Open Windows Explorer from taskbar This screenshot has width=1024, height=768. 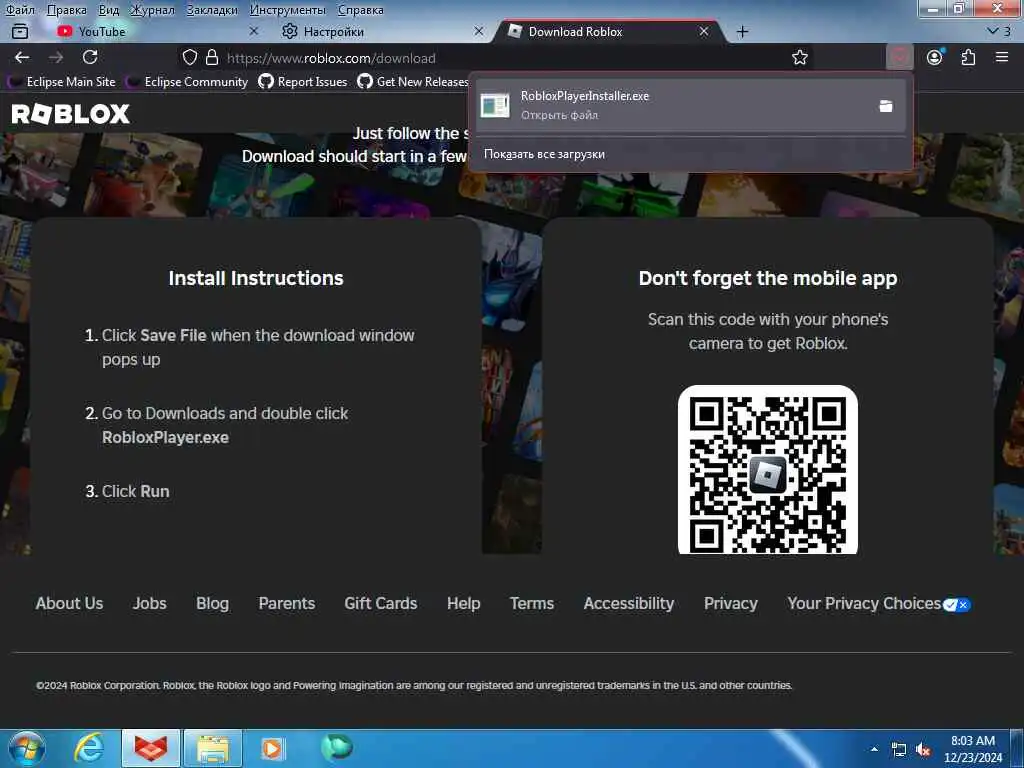pyautogui.click(x=213, y=748)
